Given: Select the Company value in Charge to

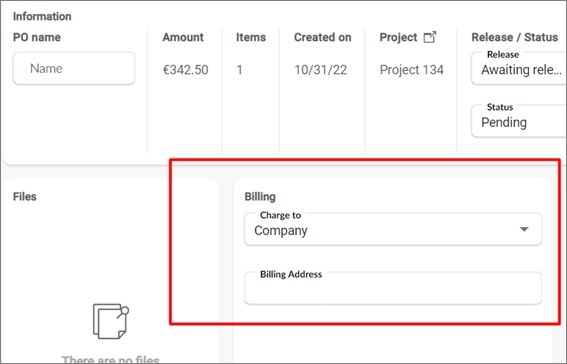Looking at the screenshot, I should click(281, 231).
